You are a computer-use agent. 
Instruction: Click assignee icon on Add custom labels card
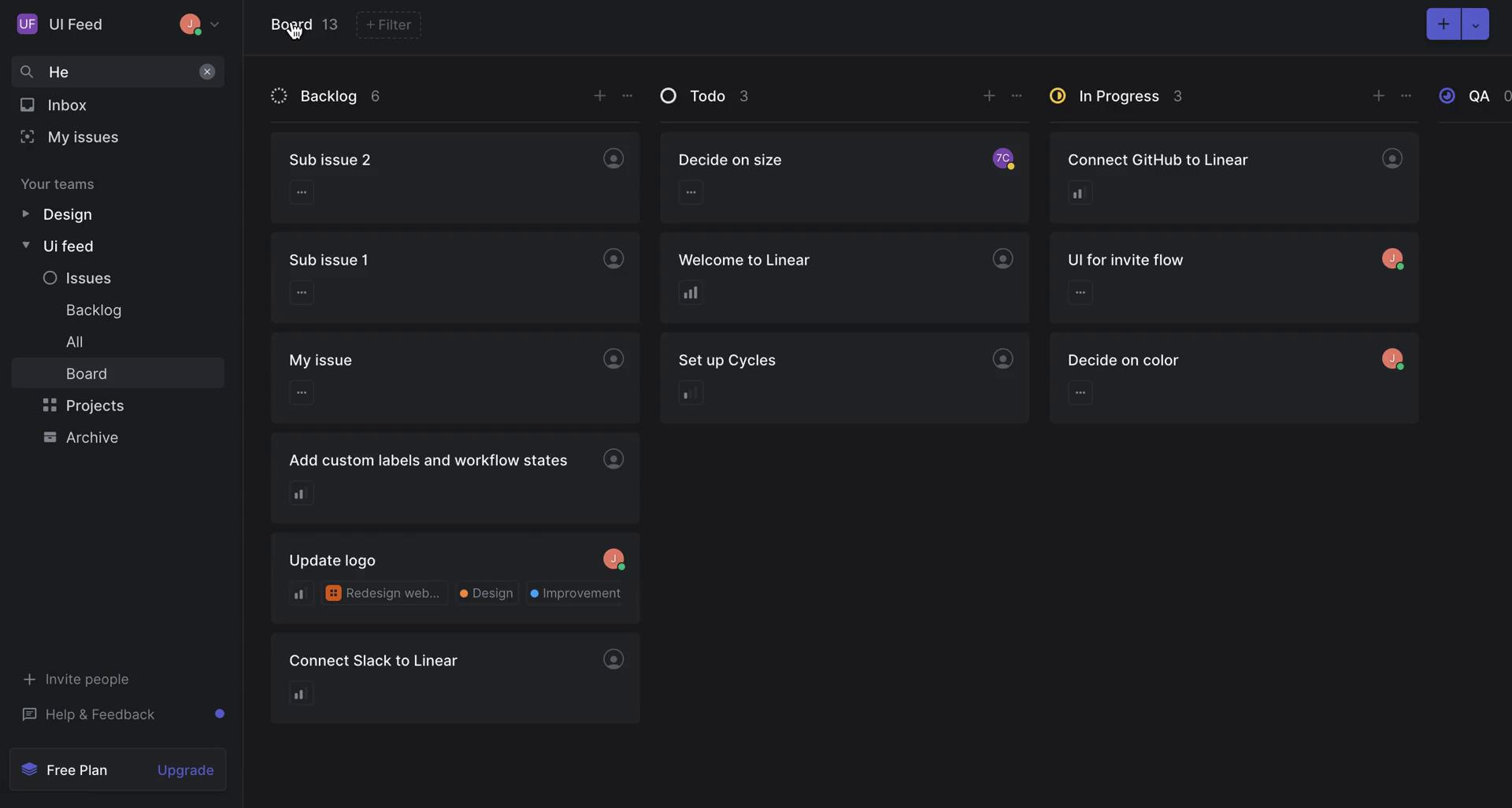[x=613, y=458]
